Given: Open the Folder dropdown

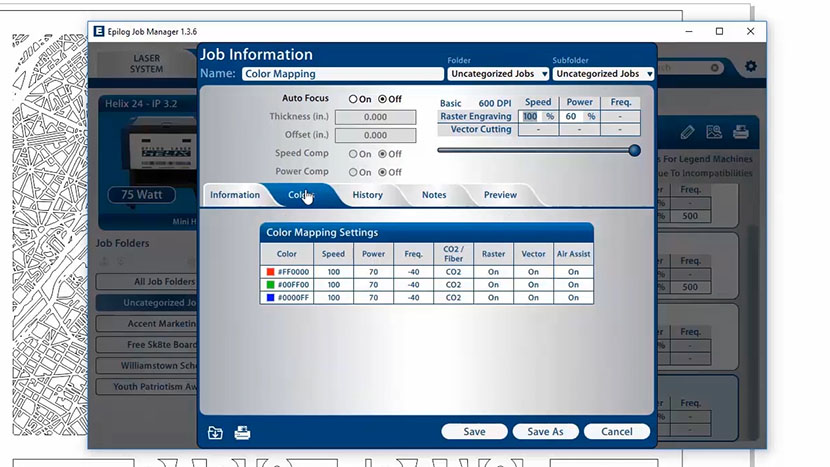Looking at the screenshot, I should [498, 74].
